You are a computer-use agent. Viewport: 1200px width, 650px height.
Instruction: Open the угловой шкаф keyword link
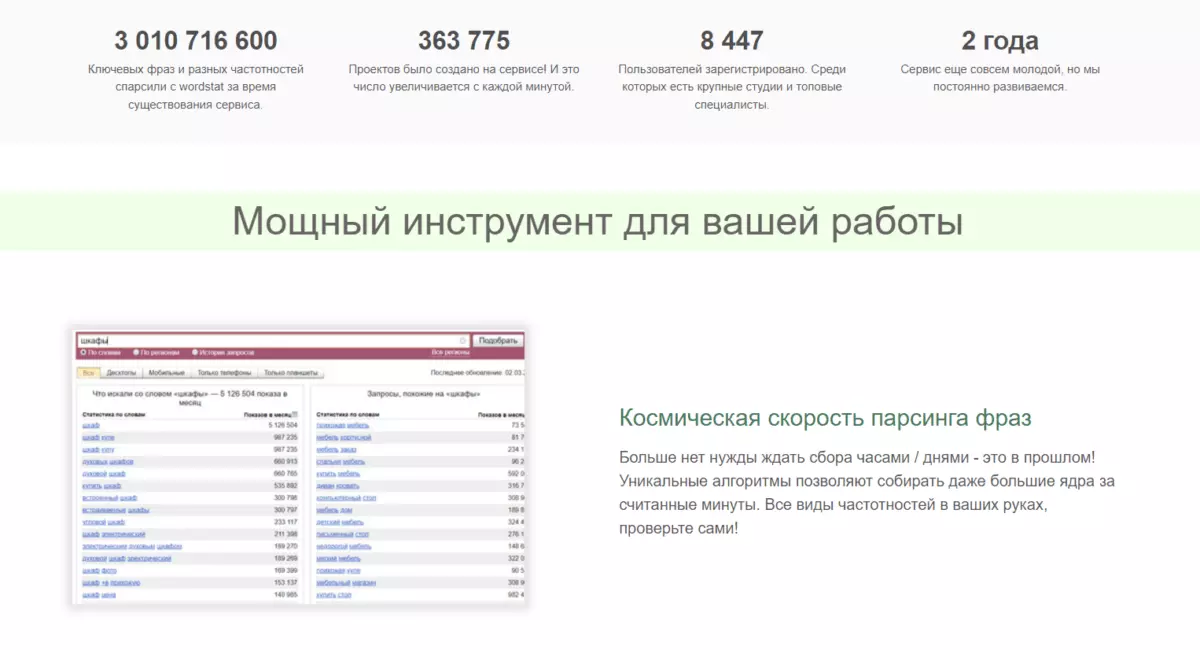pos(104,522)
